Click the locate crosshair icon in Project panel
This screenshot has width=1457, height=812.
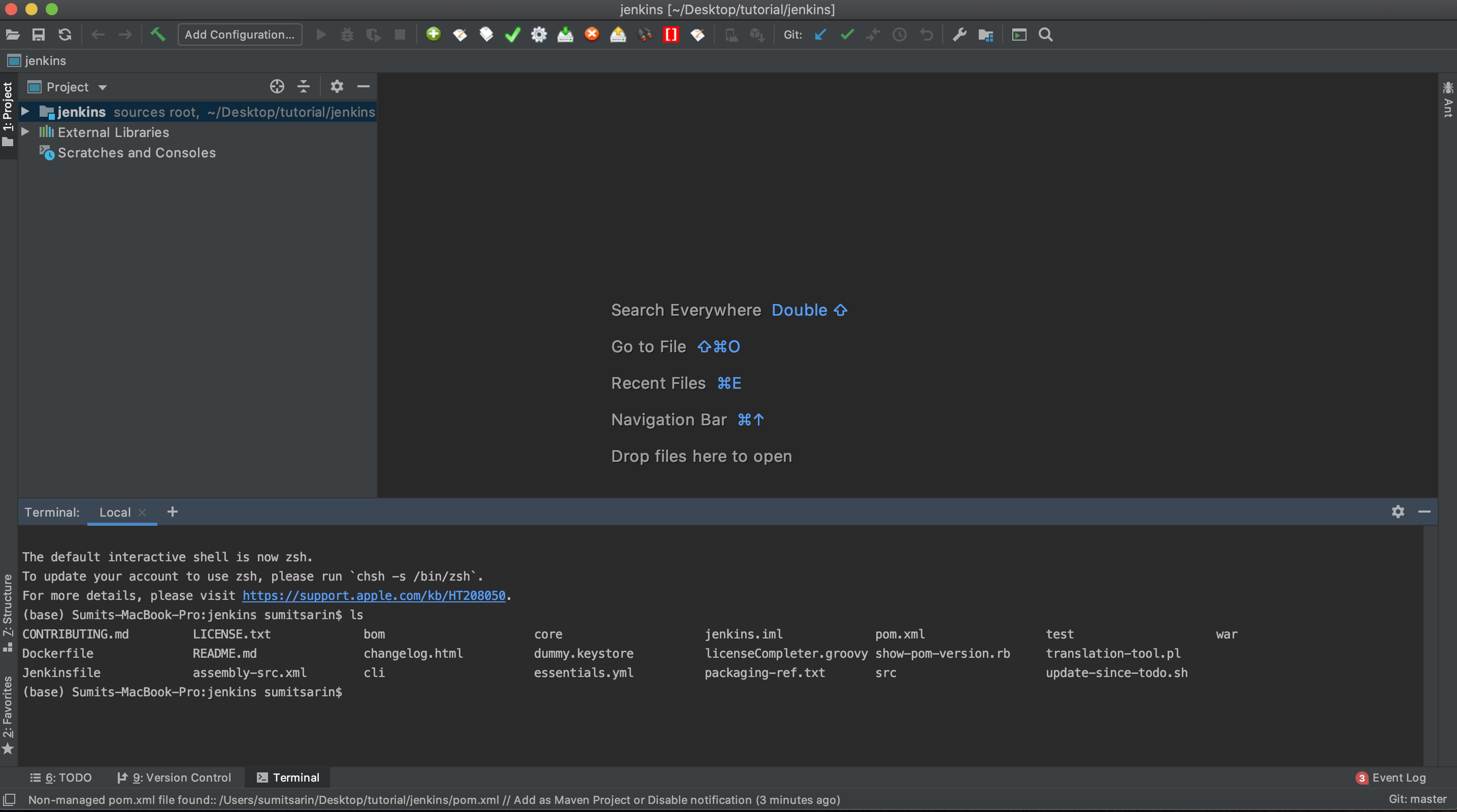tap(277, 86)
